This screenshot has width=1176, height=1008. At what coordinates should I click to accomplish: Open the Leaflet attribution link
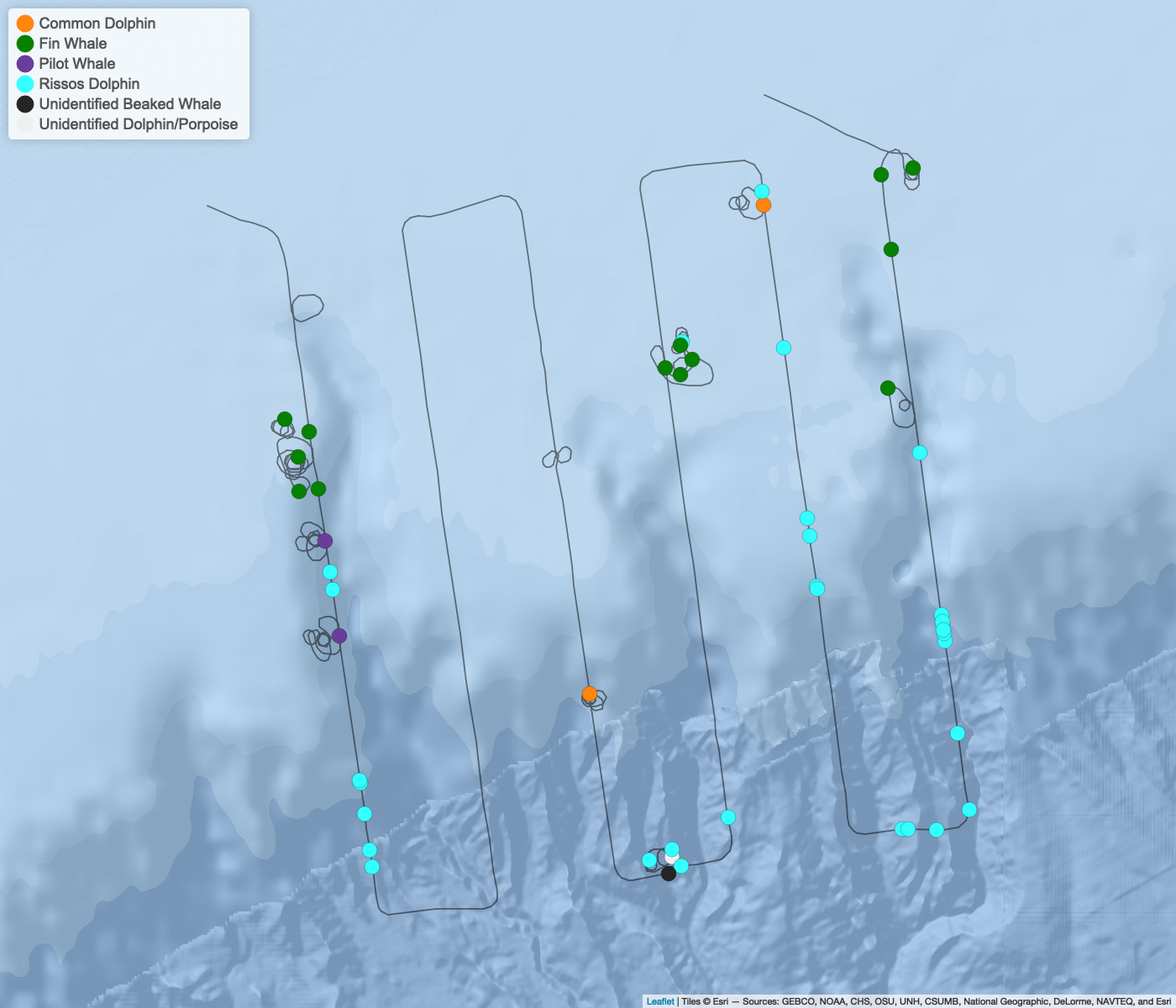coord(660,1001)
